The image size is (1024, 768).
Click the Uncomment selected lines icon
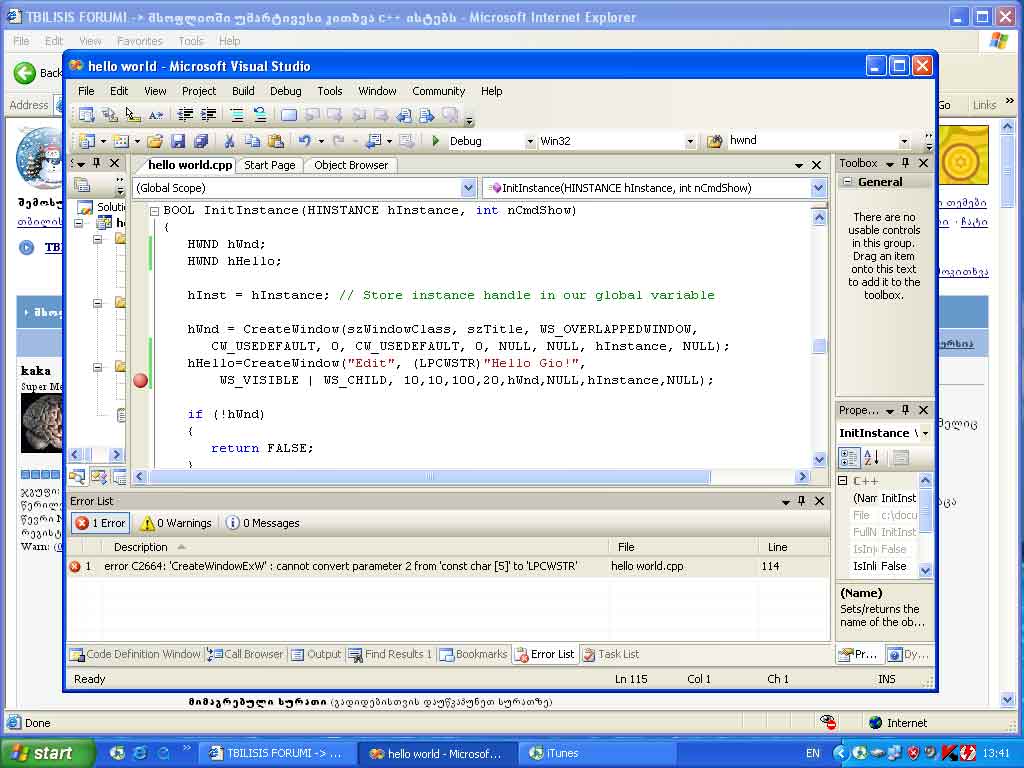260,116
